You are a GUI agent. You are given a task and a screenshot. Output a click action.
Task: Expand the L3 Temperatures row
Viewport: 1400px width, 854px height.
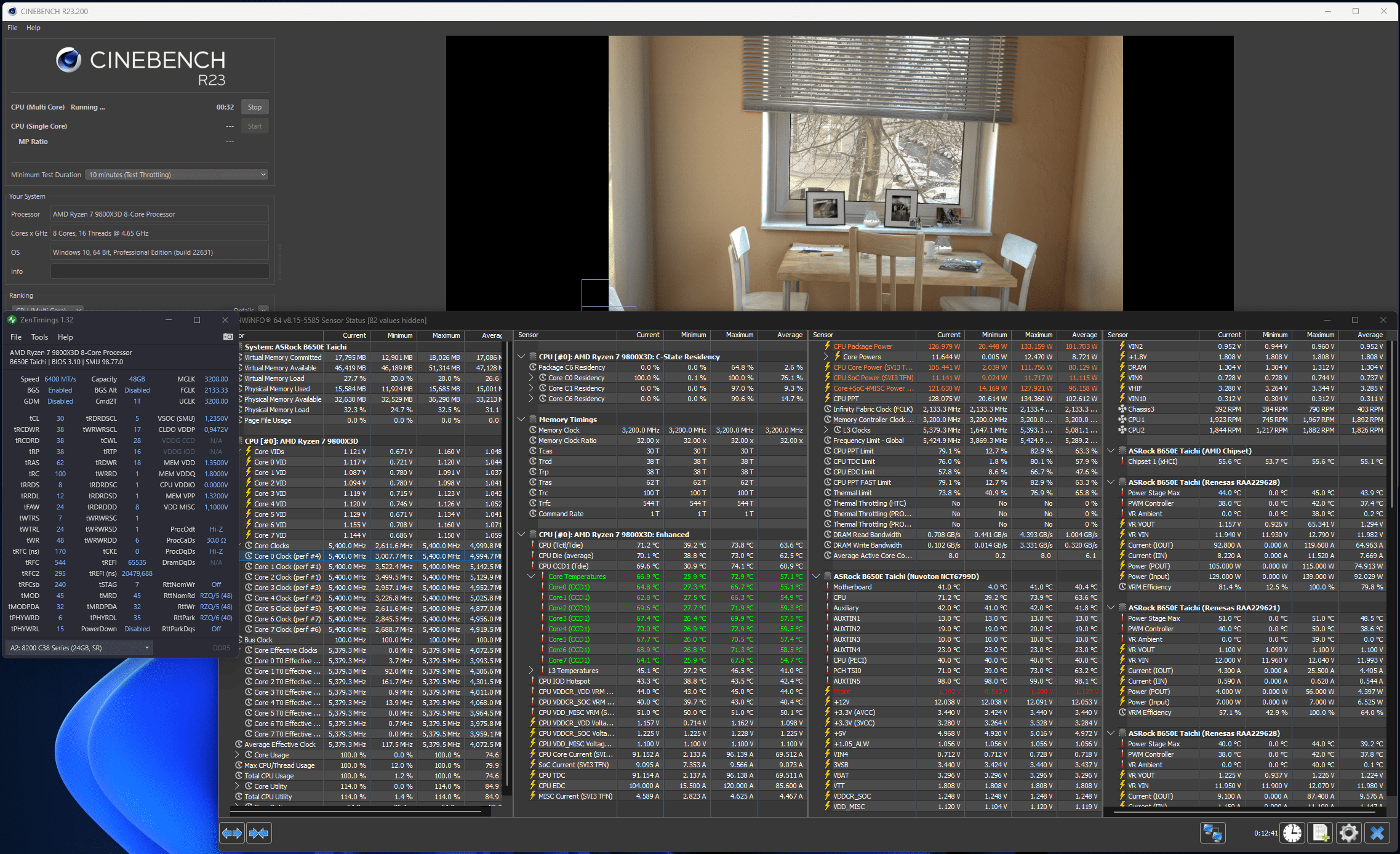tap(531, 671)
